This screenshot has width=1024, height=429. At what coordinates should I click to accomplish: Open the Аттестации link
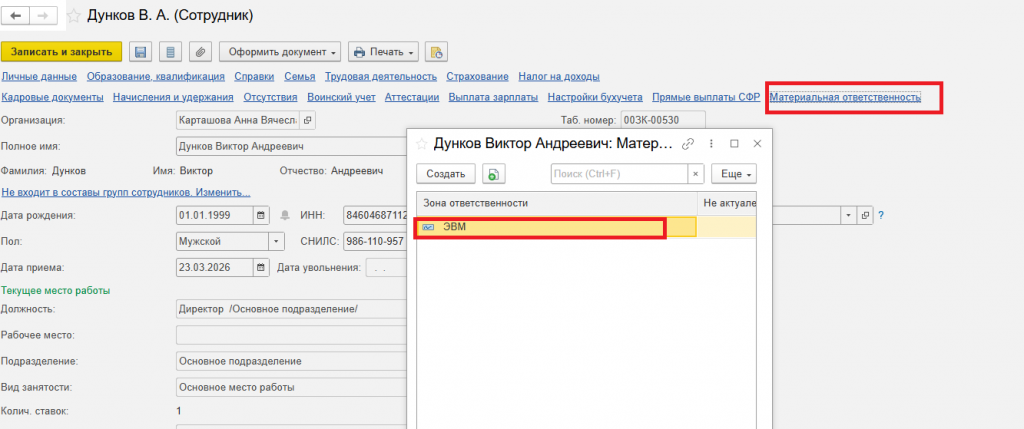point(411,97)
